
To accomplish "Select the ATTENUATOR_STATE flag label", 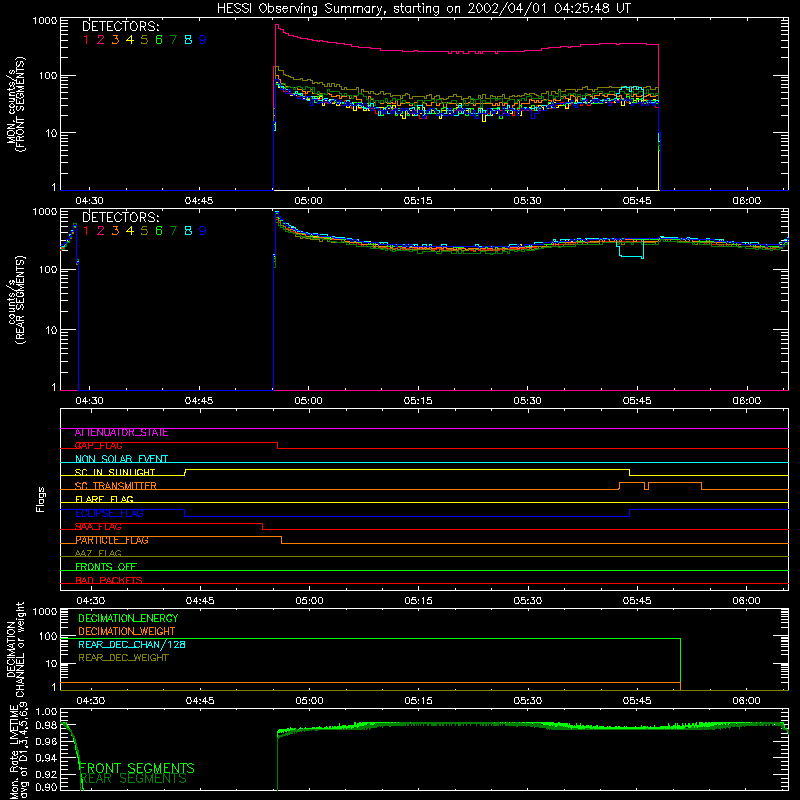I will [121, 433].
